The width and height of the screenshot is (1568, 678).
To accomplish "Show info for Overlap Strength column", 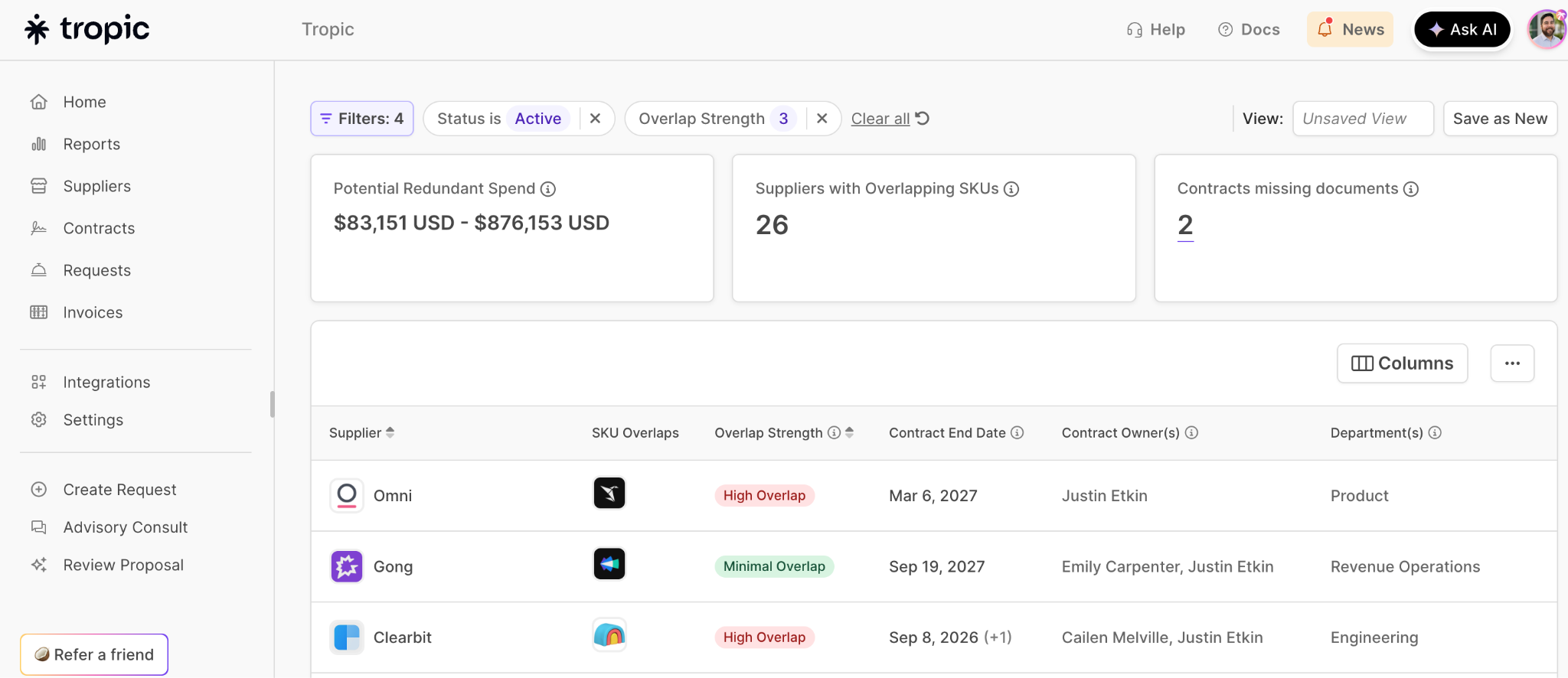I will coord(834,433).
